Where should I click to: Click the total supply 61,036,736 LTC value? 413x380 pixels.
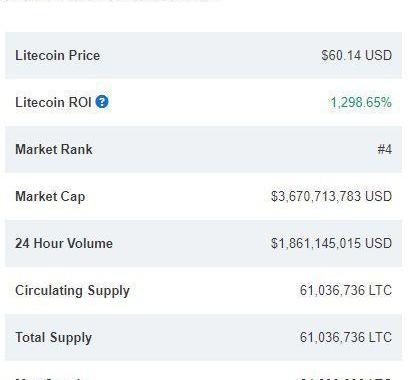coord(346,337)
